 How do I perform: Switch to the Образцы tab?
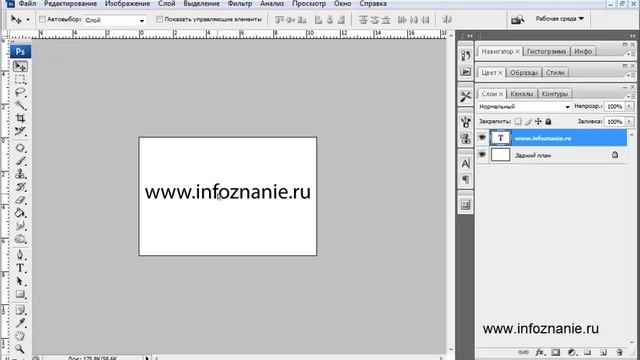(524, 73)
